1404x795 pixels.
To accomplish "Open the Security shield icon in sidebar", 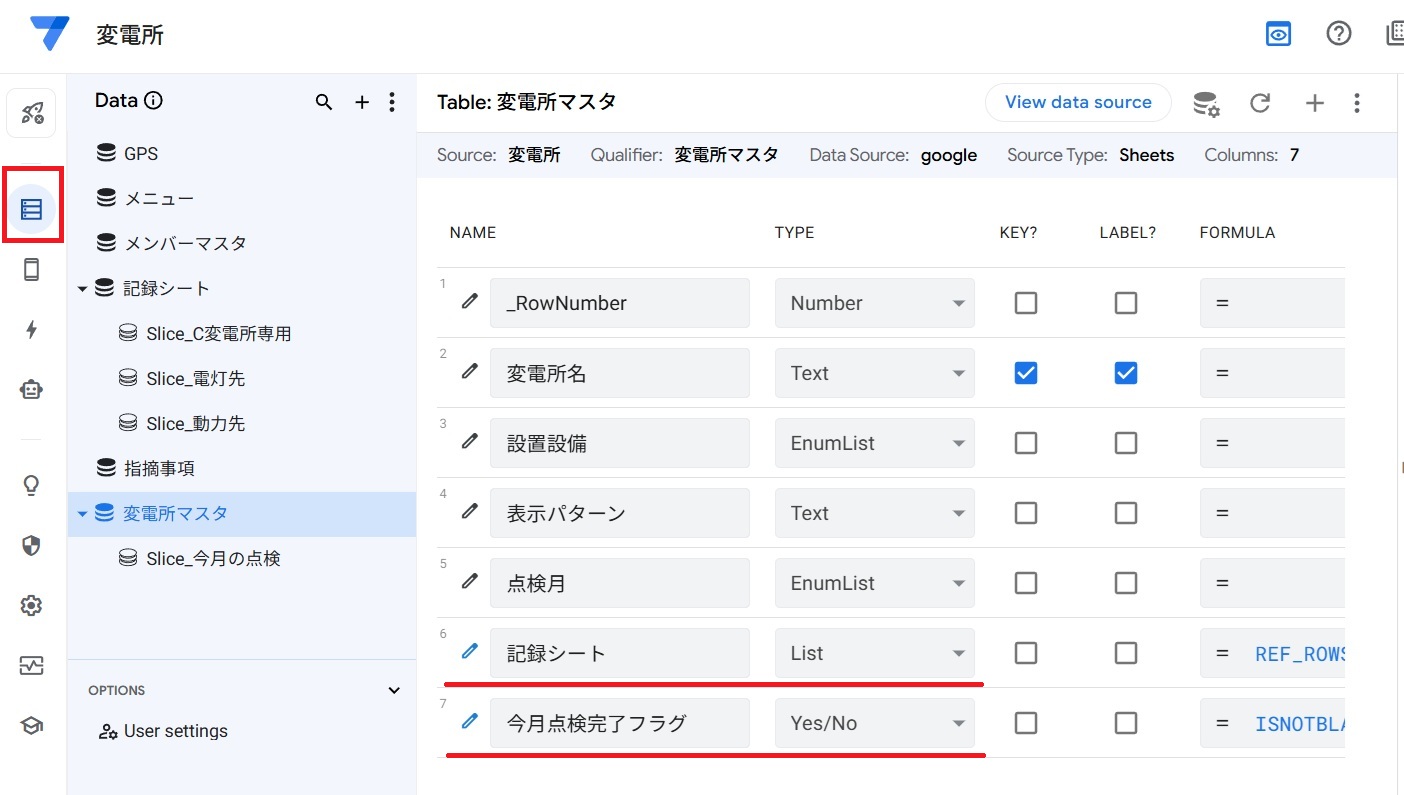I will tap(32, 545).
